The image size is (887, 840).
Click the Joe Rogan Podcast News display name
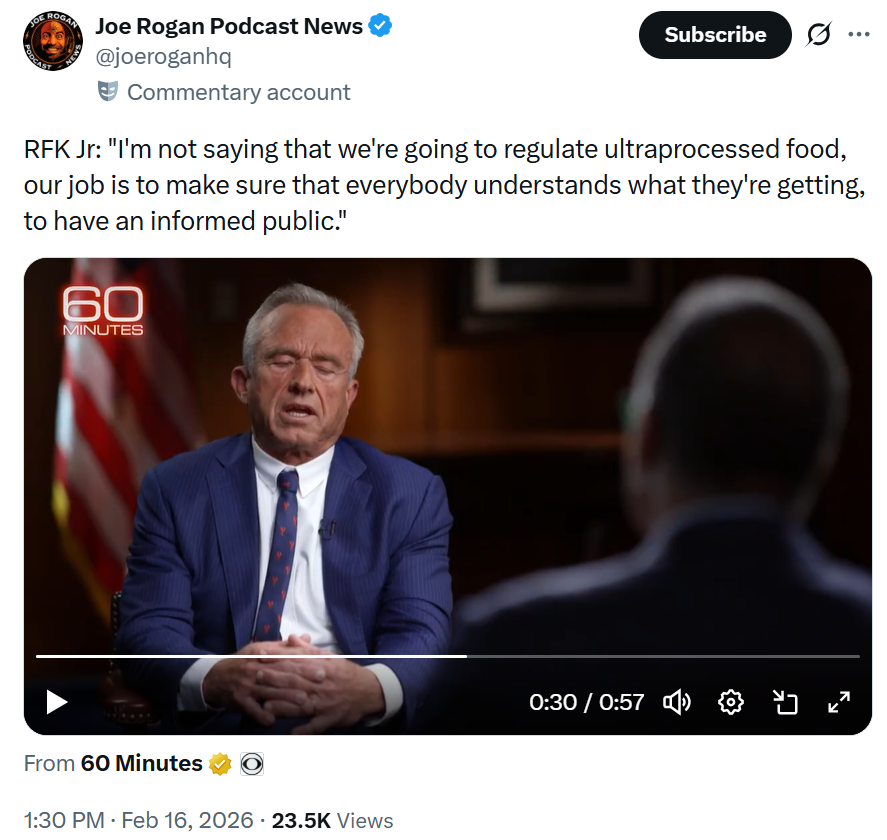(229, 26)
